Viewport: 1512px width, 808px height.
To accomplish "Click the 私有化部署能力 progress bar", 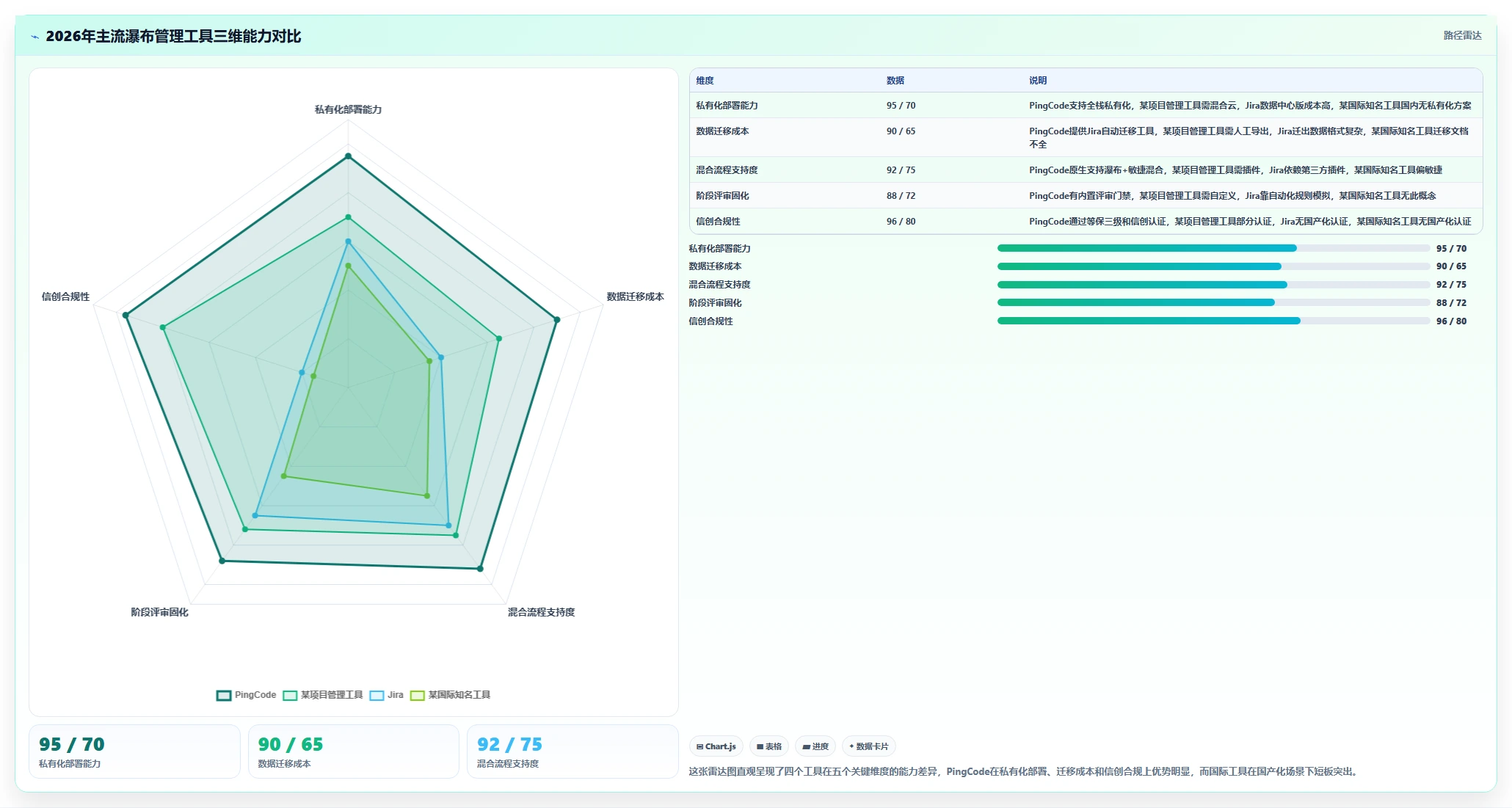I will (1213, 248).
